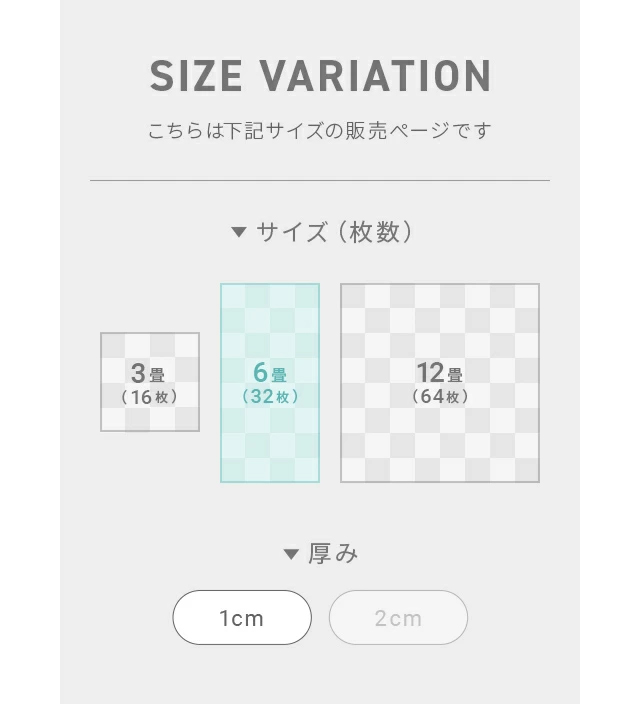Click the bottom-right checker square of 12畳
Screen dimensions: 640x704
point(526,469)
